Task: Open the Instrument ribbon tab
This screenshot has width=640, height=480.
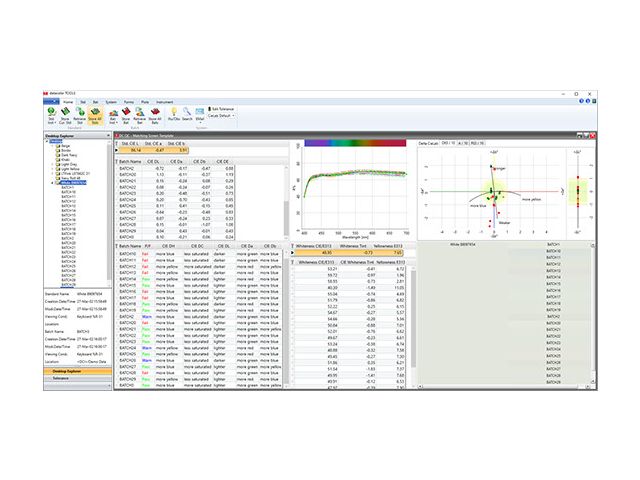Action: (165, 101)
